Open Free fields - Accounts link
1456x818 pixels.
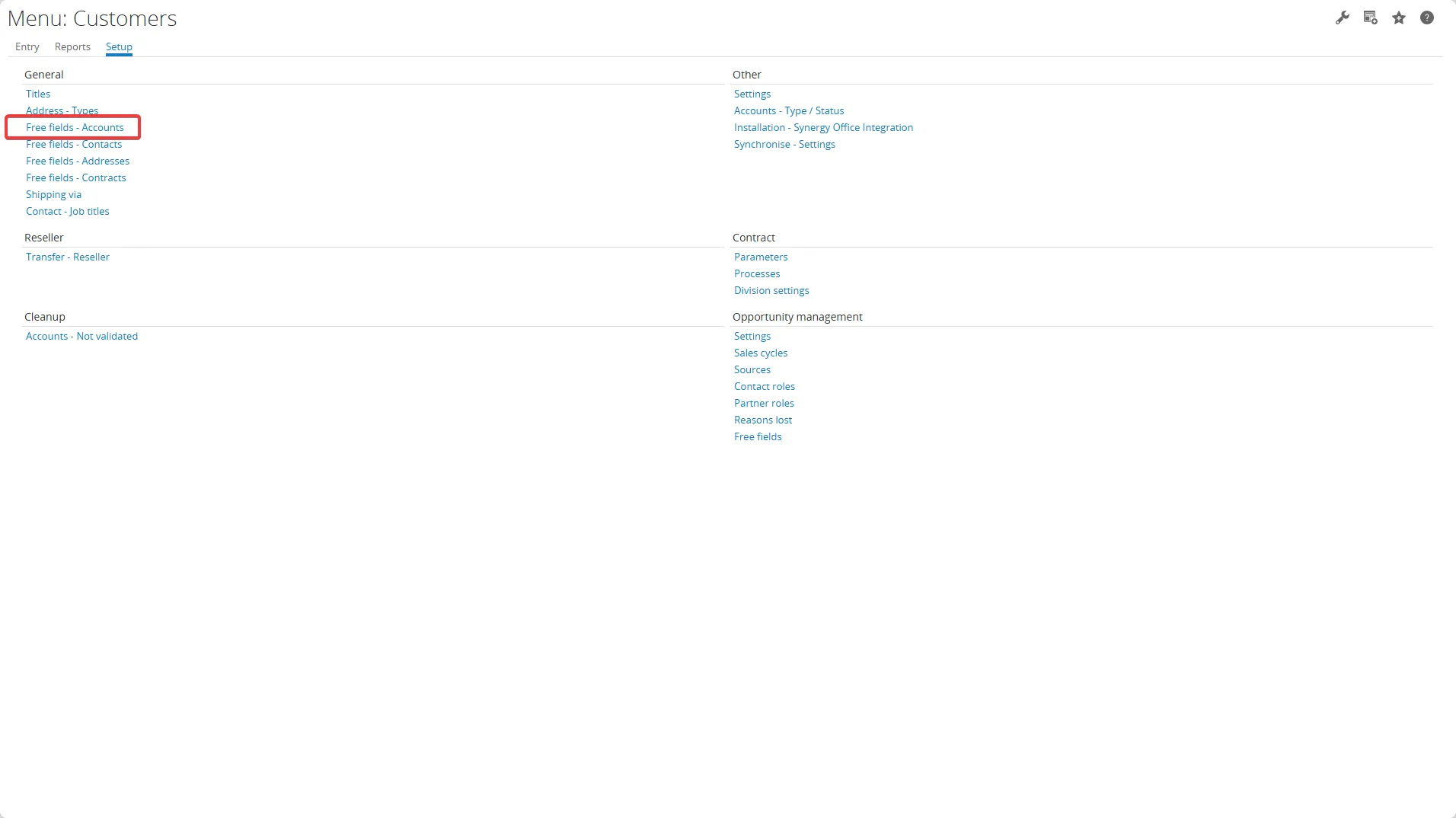tap(75, 127)
